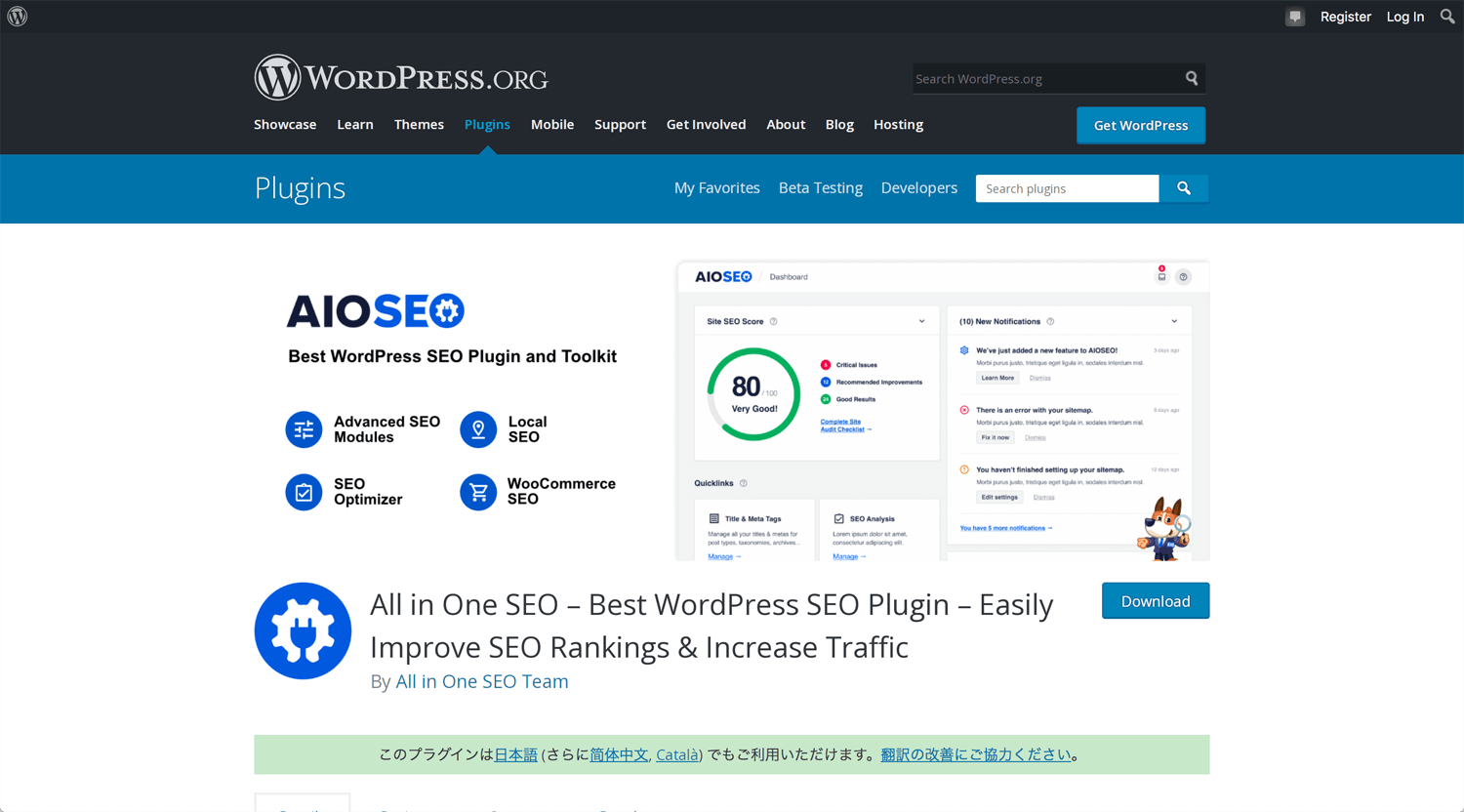Click Manage link under Title & Meta Tags
Screen dimensions: 1464x812
point(724,556)
